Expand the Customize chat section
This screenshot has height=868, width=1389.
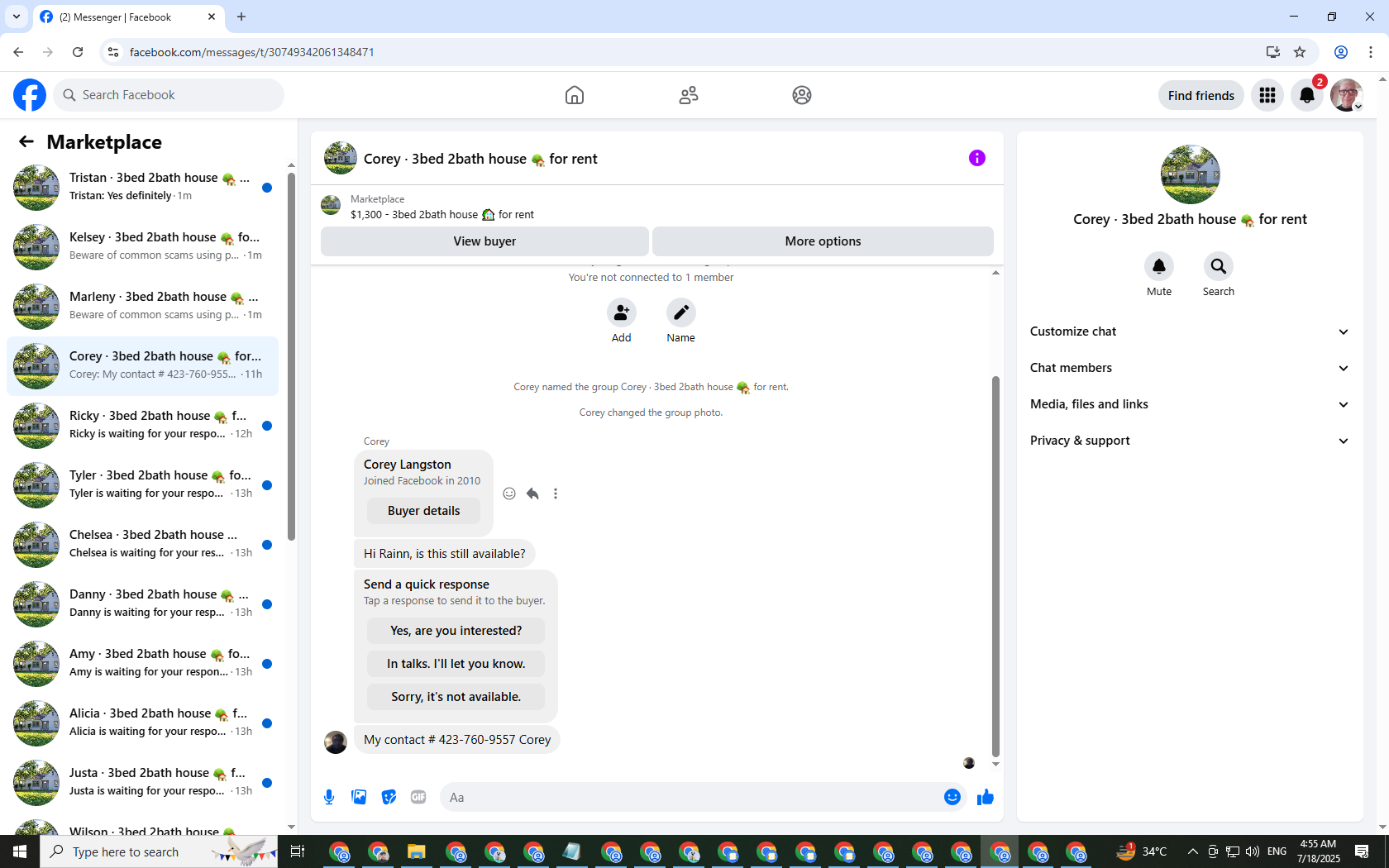click(1190, 331)
